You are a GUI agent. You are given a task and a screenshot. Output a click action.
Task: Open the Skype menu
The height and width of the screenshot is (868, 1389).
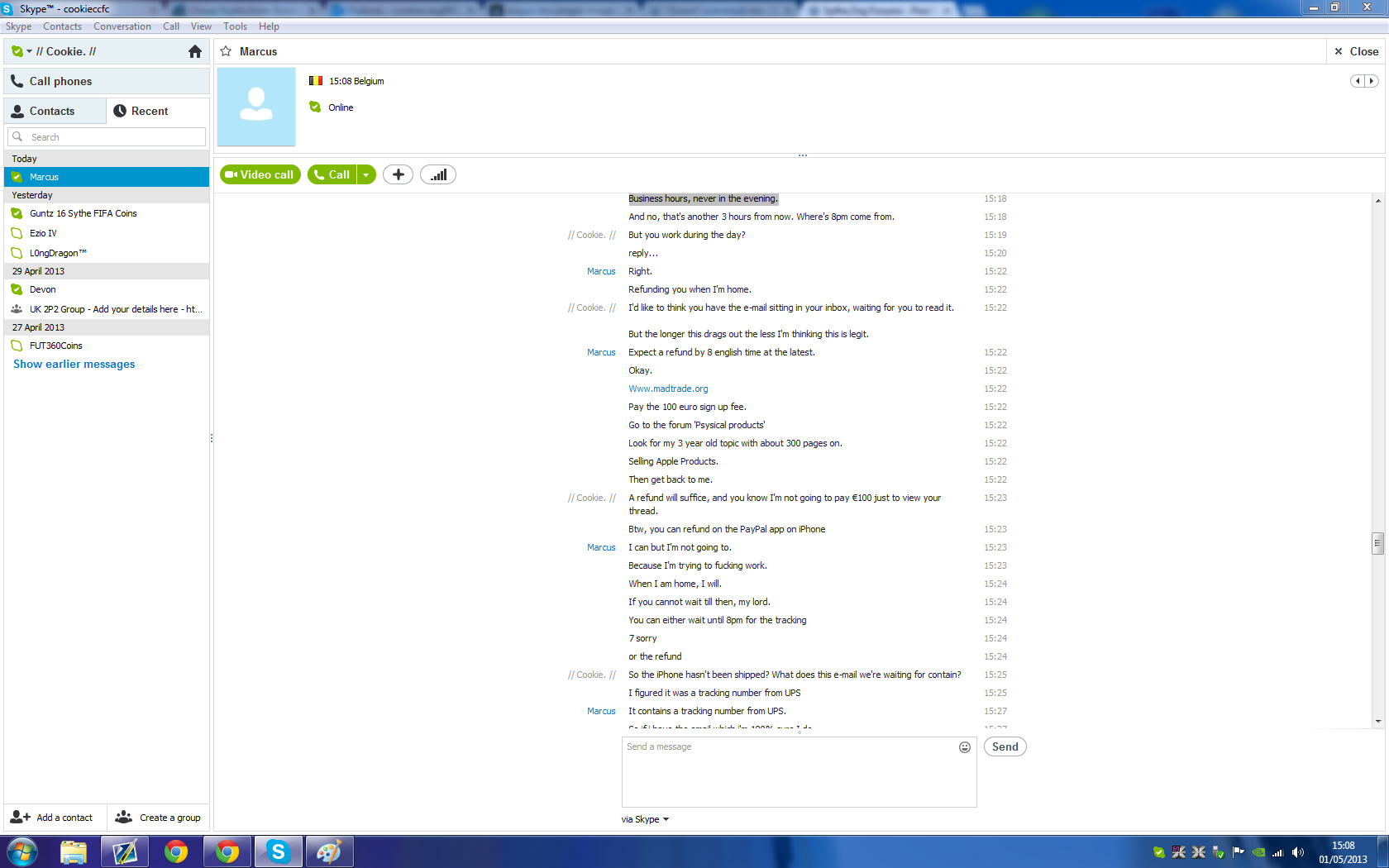pyautogui.click(x=18, y=26)
